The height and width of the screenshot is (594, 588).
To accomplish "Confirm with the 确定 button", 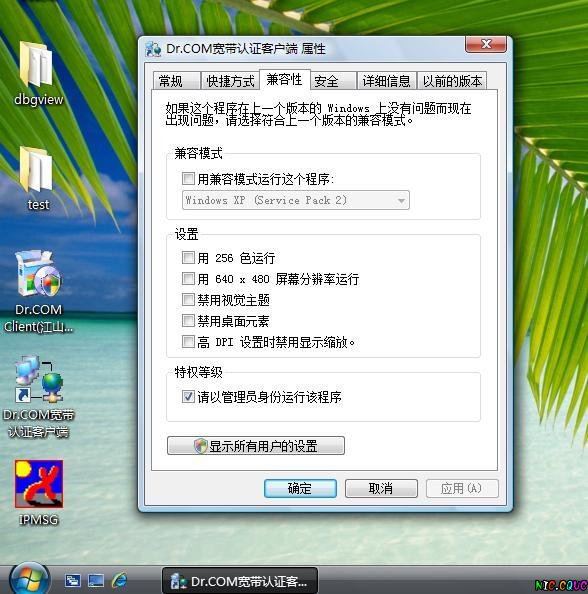I will pyautogui.click(x=300, y=489).
